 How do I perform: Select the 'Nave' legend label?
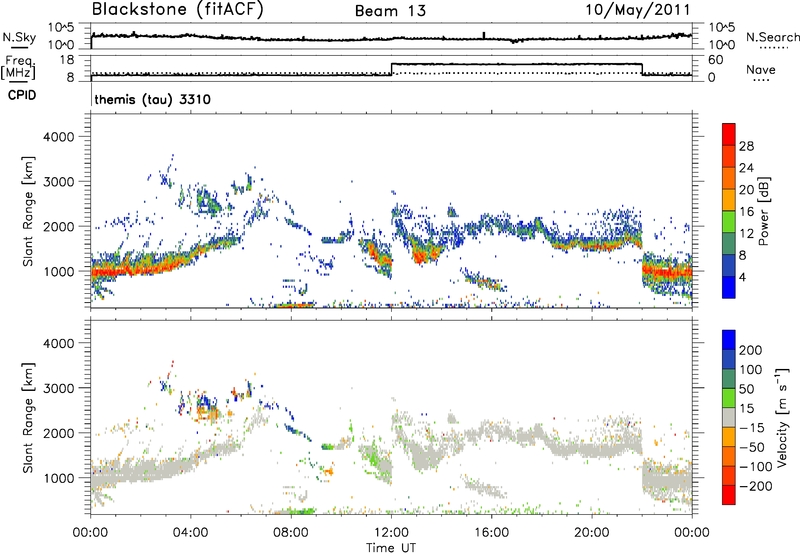[761, 69]
